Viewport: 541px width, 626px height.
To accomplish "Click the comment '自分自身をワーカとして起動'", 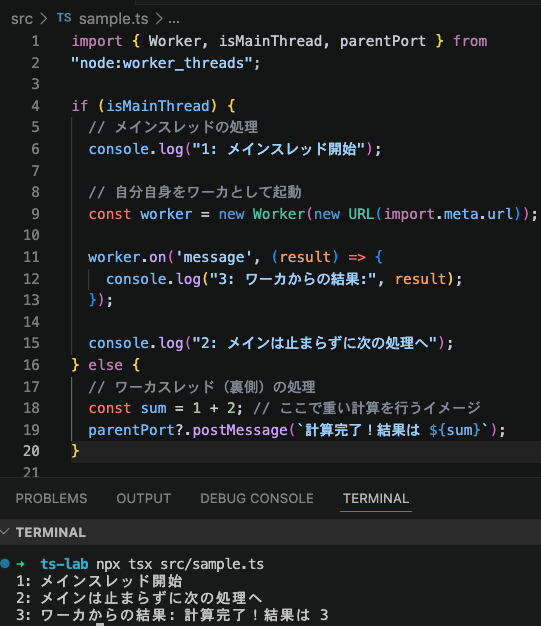I will (x=208, y=192).
